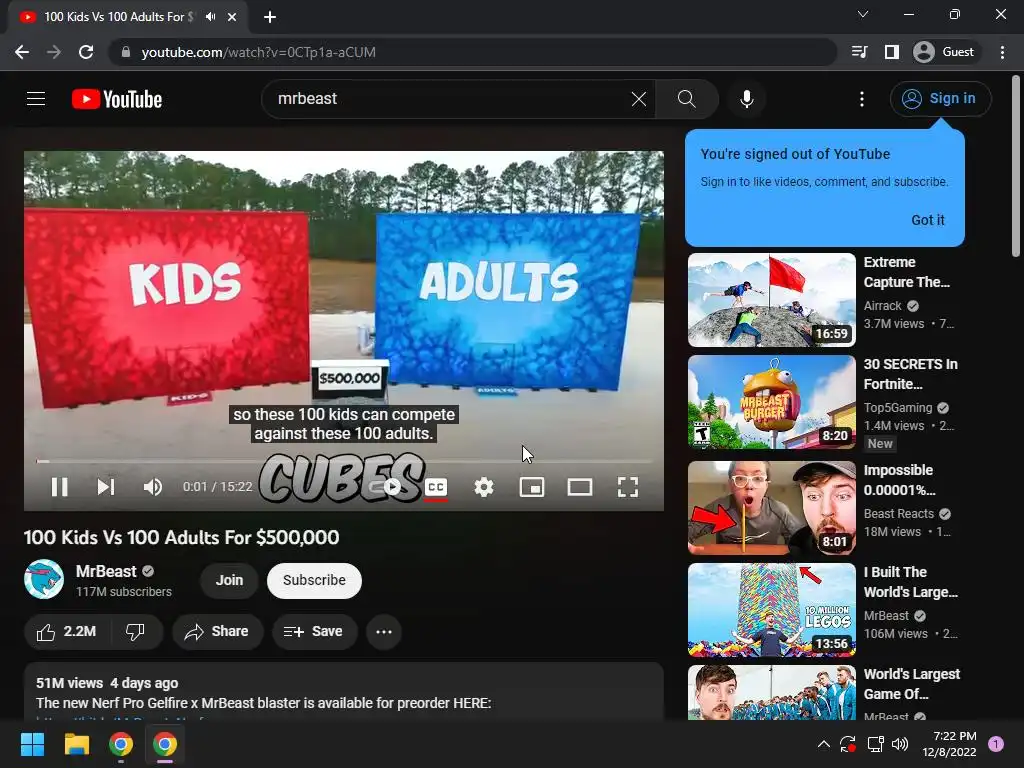Mute the video volume
Viewport: 1024px width, 768px height.
[x=152, y=487]
